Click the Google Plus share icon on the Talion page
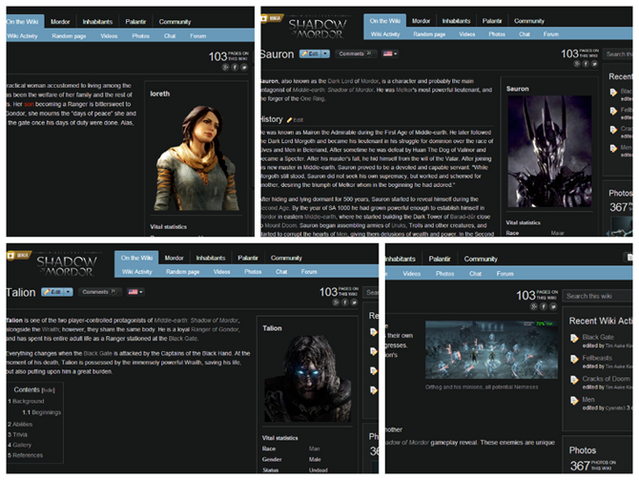Screen dimensions: 639x480 (336, 302)
